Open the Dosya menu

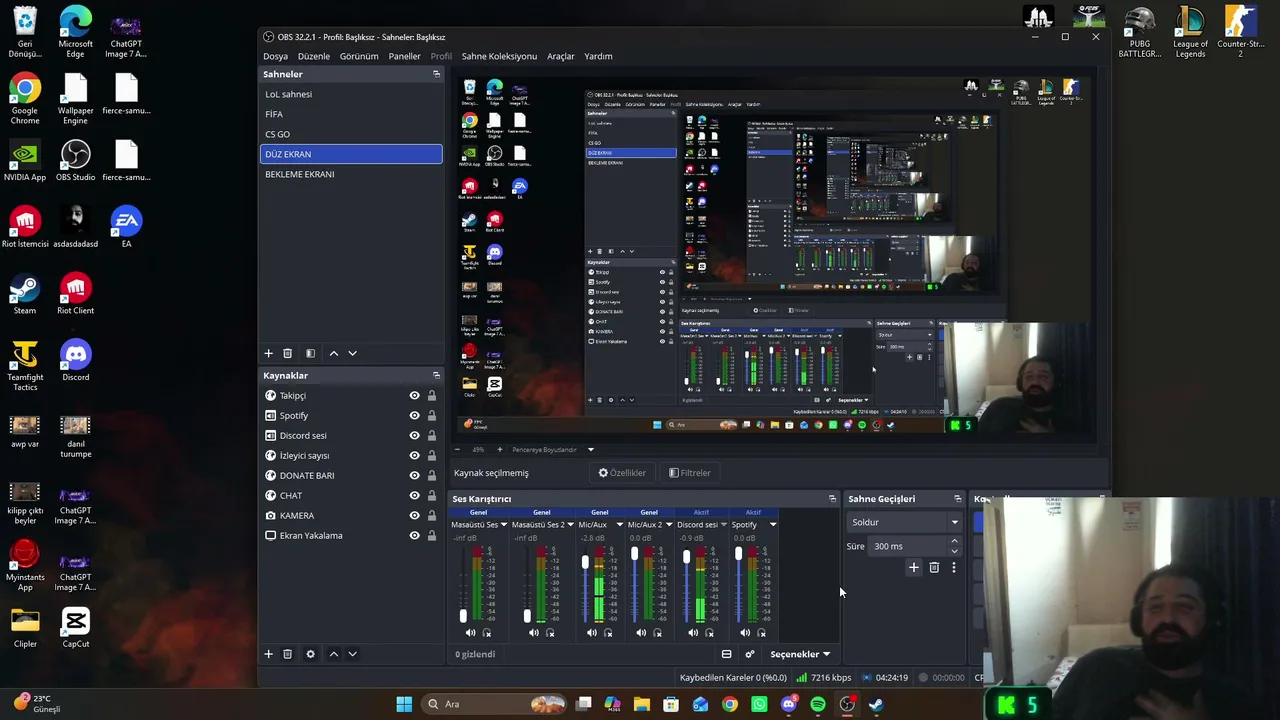[275, 56]
